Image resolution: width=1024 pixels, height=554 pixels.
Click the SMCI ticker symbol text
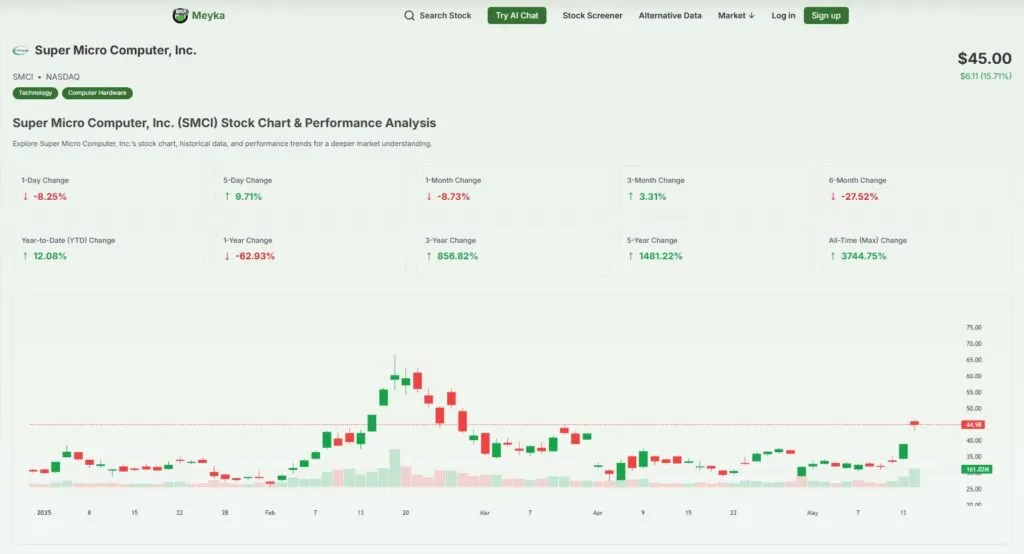pyautogui.click(x=23, y=76)
